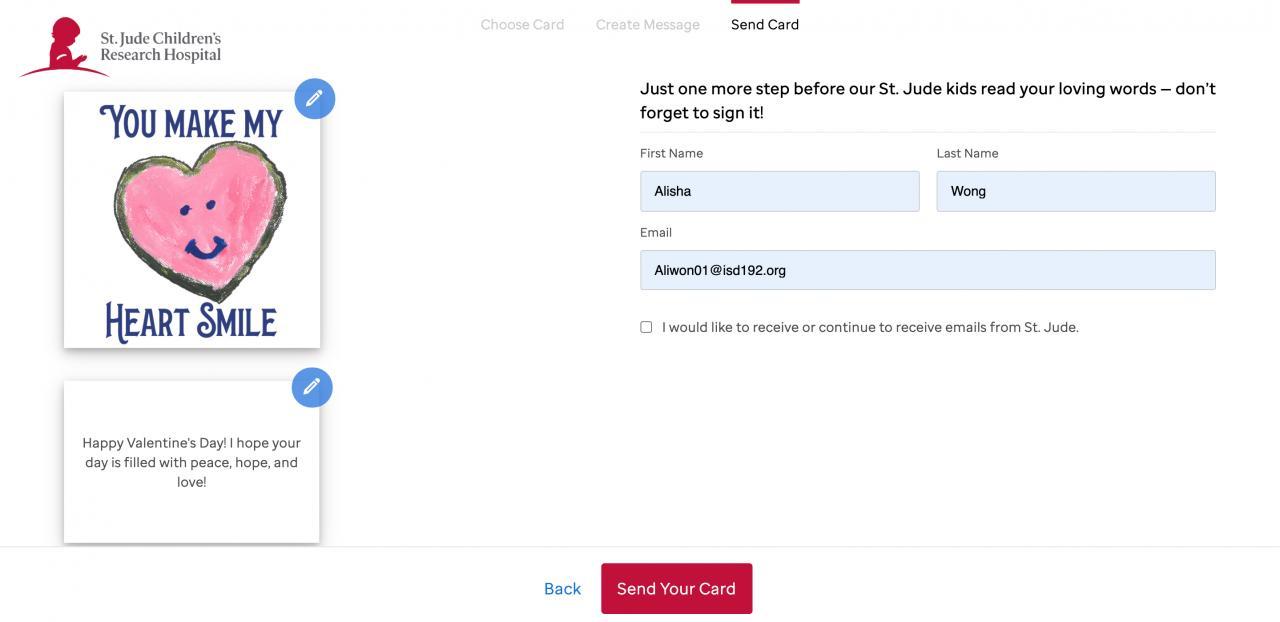Click the 'First Name' field label

click(x=671, y=153)
